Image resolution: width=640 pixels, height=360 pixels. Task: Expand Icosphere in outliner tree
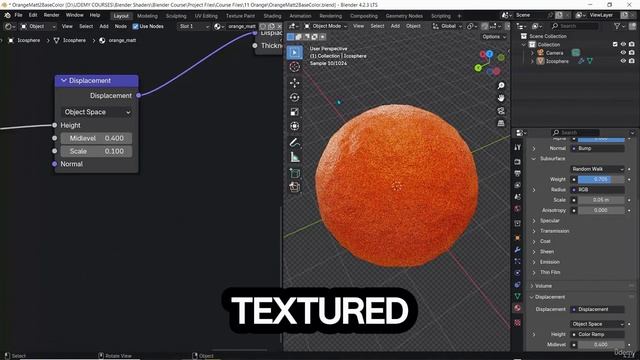pos(532,61)
